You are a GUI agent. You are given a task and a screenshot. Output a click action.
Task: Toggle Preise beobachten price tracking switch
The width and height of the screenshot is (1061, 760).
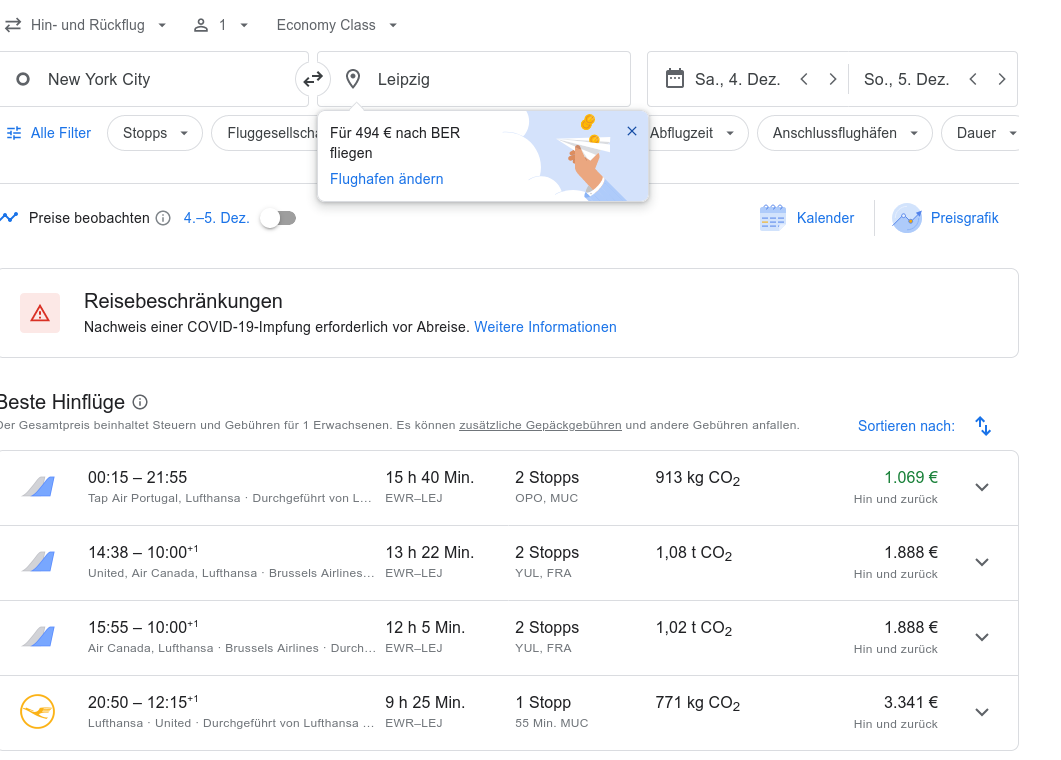(279, 218)
